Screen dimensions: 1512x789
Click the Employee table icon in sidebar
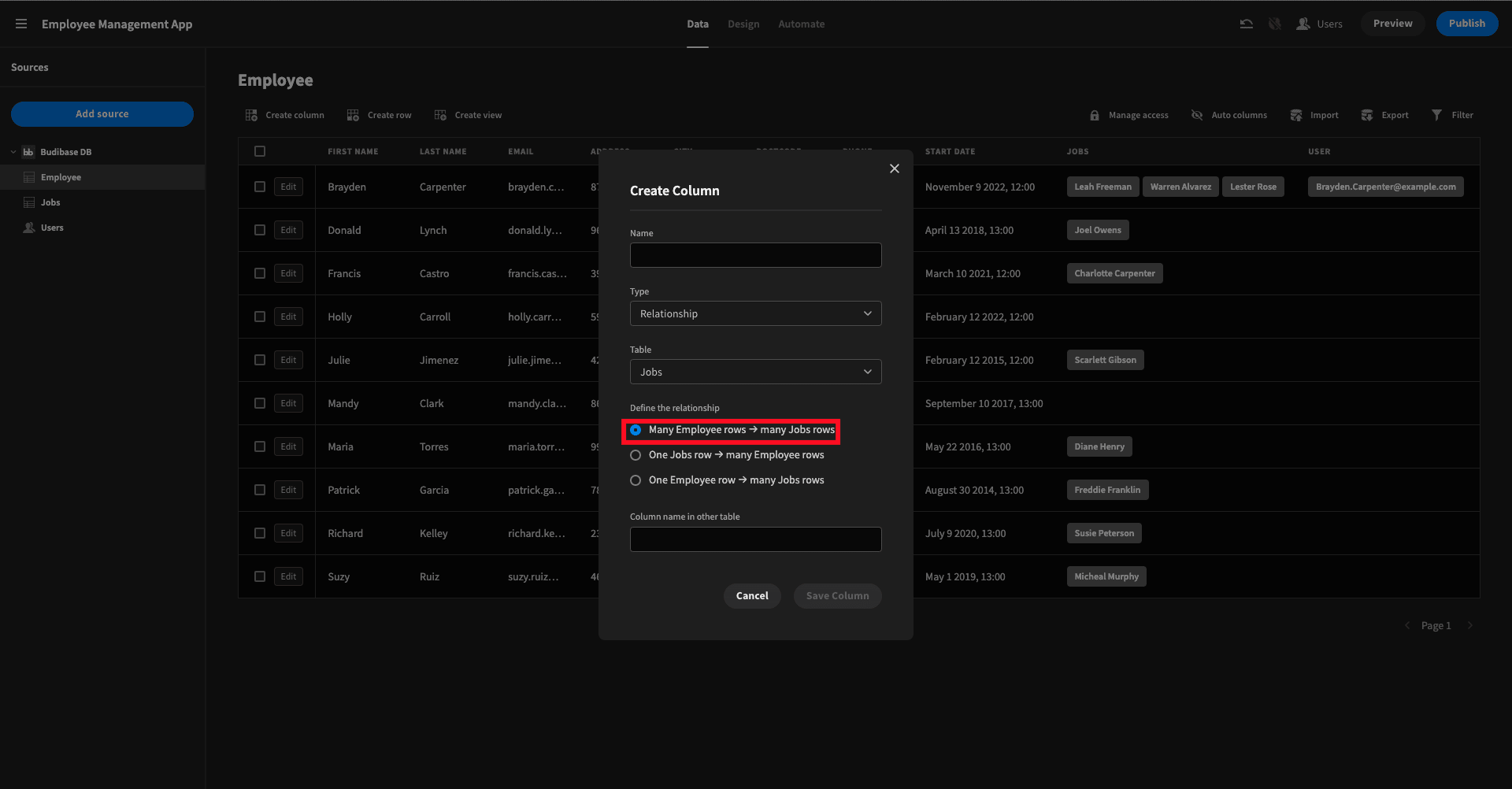click(x=29, y=177)
